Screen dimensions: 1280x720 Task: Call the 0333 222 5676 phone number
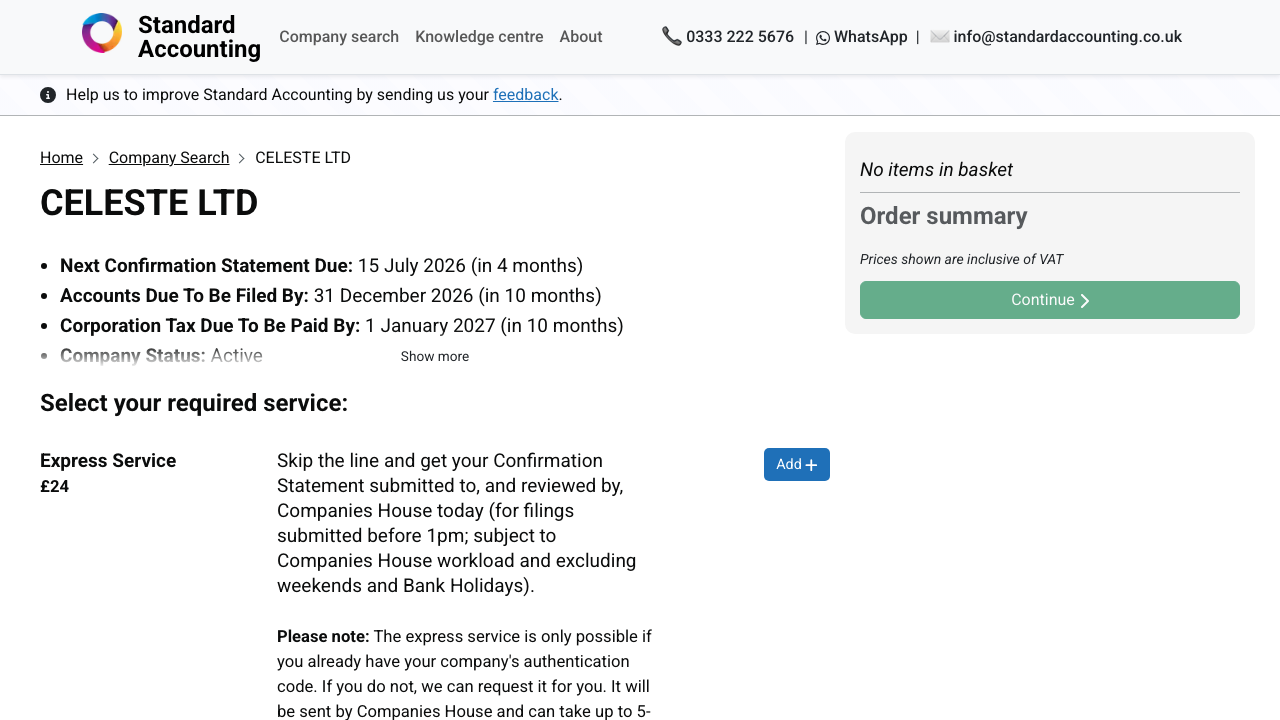pyautogui.click(x=740, y=37)
